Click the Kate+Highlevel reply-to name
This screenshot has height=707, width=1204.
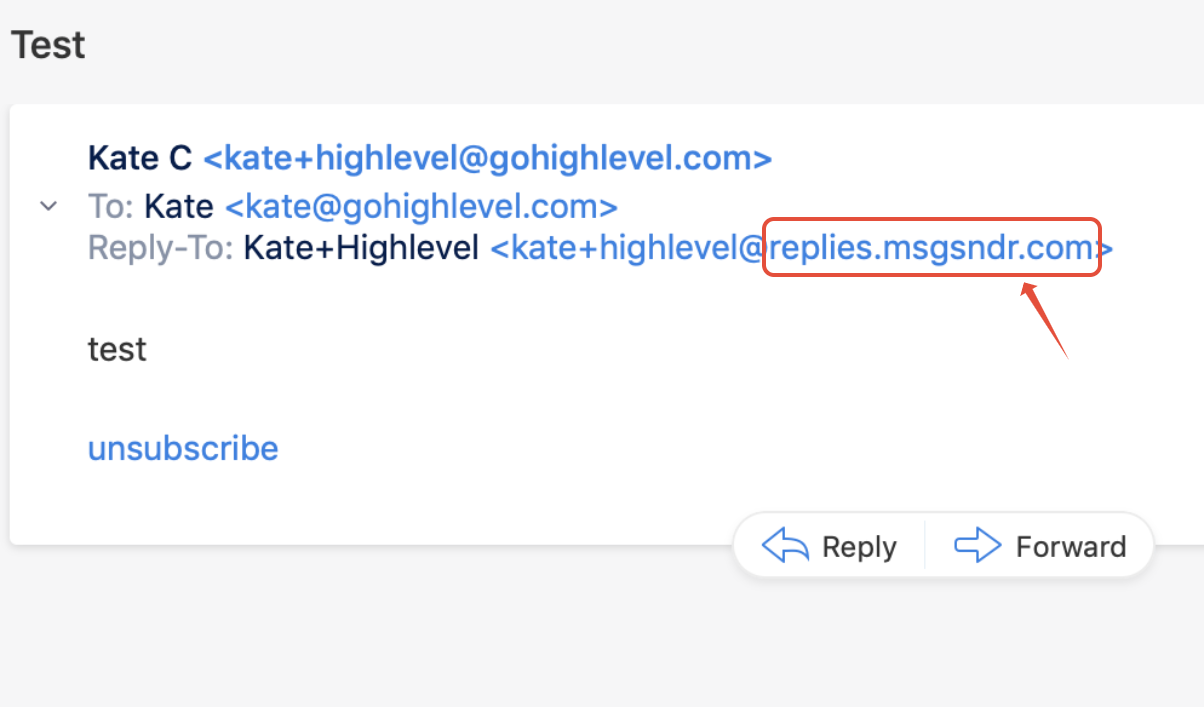point(361,248)
